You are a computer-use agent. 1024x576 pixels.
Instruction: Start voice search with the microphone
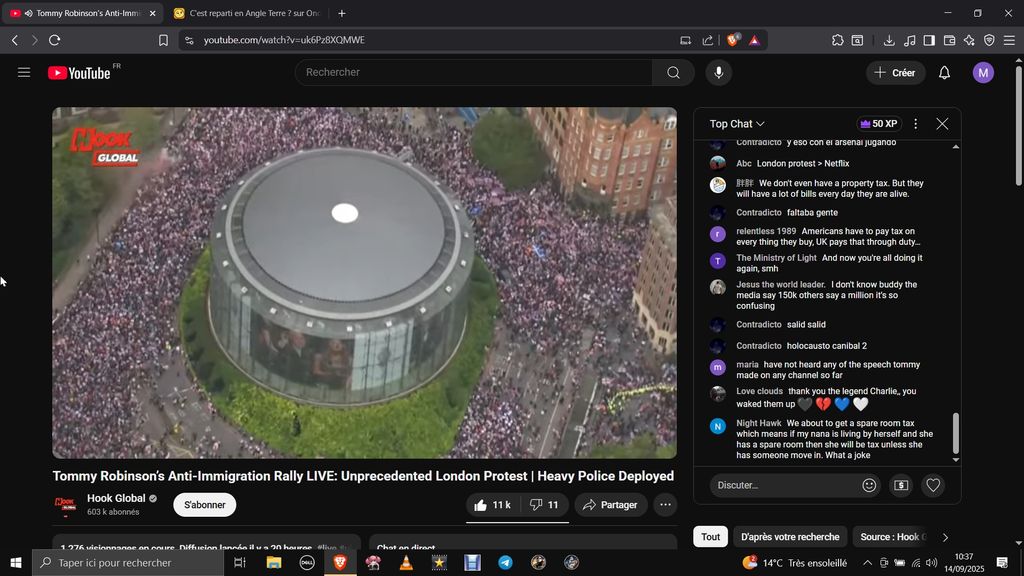point(718,72)
